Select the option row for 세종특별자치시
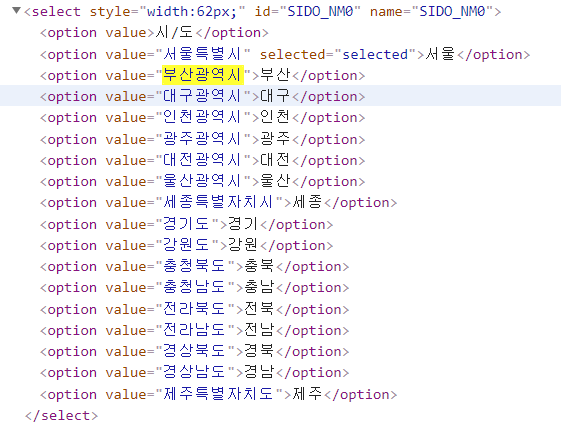This screenshot has width=561, height=428. [219, 203]
